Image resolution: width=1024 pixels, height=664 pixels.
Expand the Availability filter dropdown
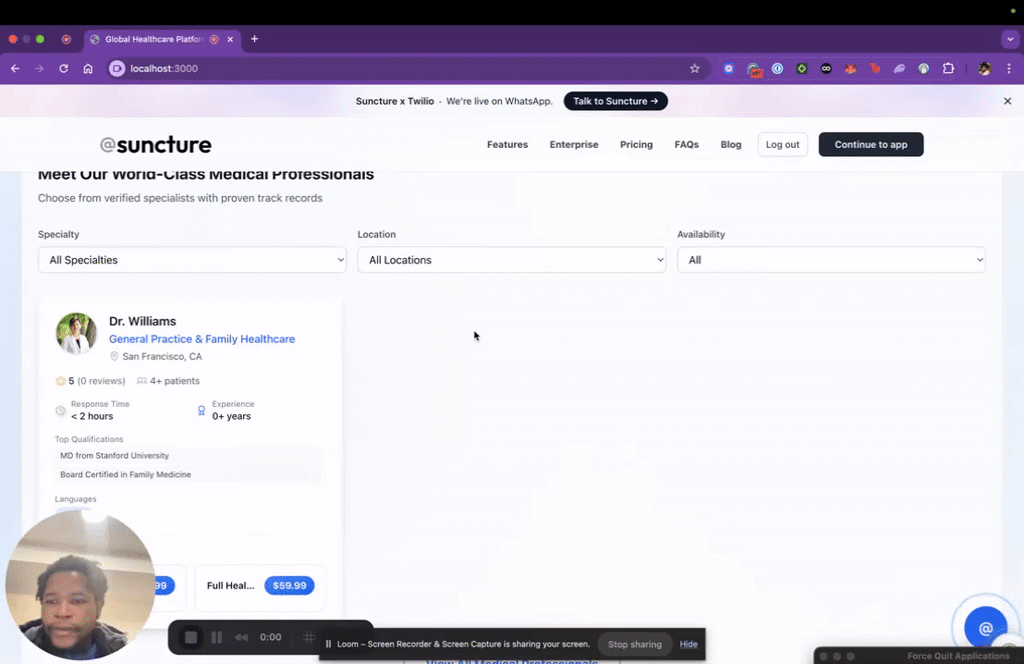pyautogui.click(x=831, y=260)
